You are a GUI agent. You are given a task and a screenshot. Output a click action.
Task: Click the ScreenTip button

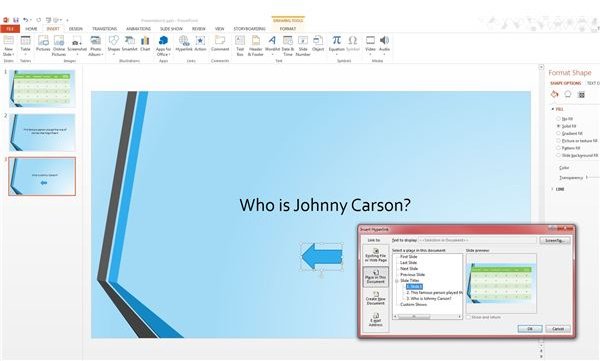tap(555, 240)
